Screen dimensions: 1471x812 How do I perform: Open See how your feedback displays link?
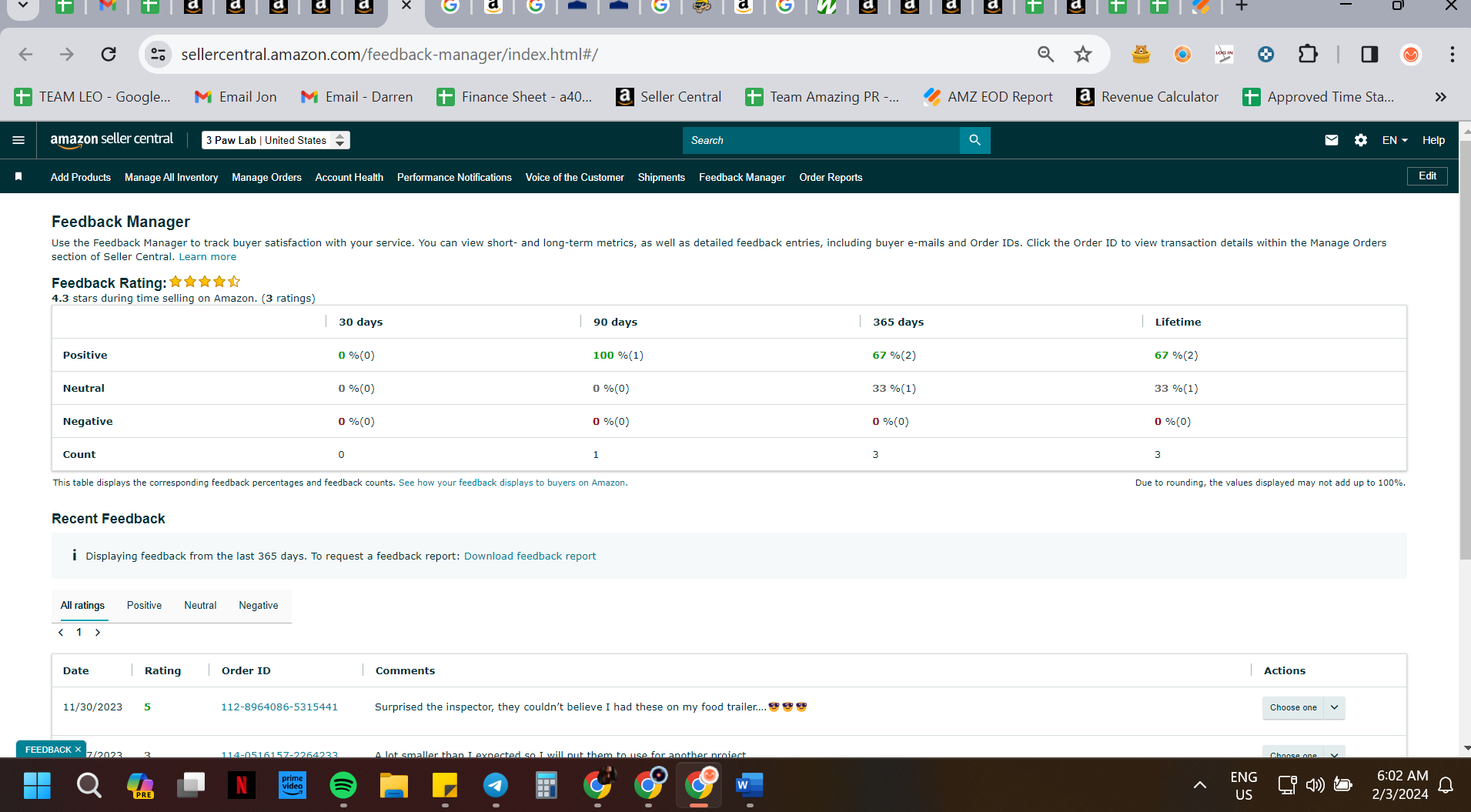(x=513, y=483)
